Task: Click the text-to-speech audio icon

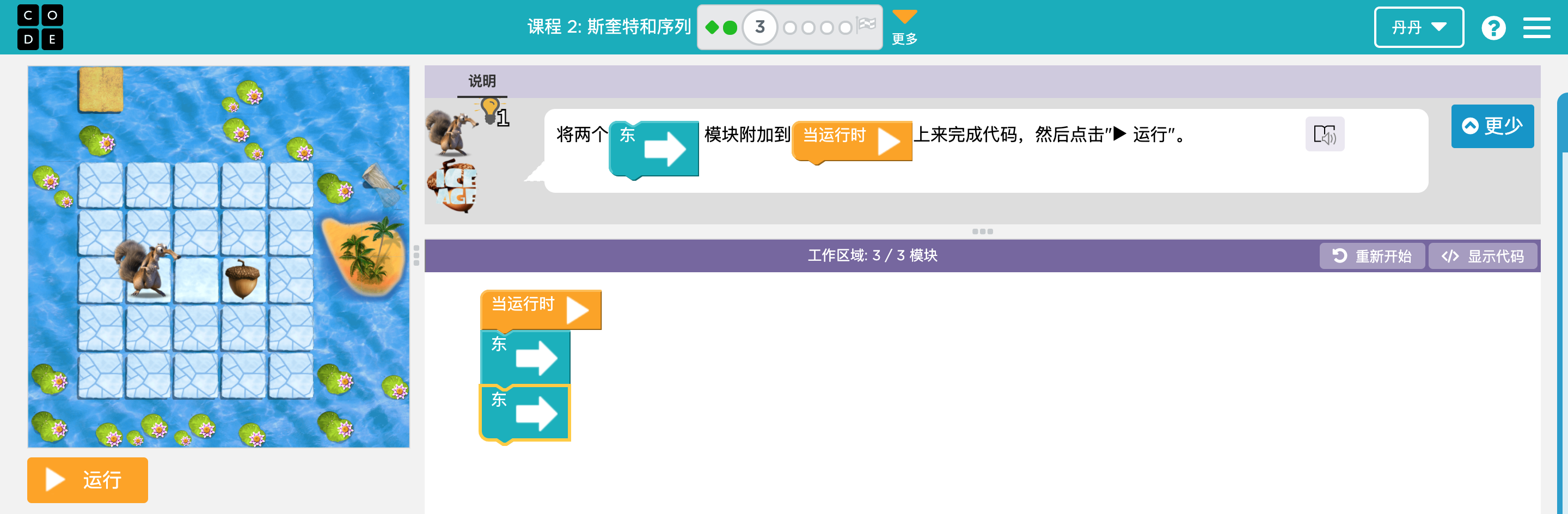Action: [x=1325, y=134]
